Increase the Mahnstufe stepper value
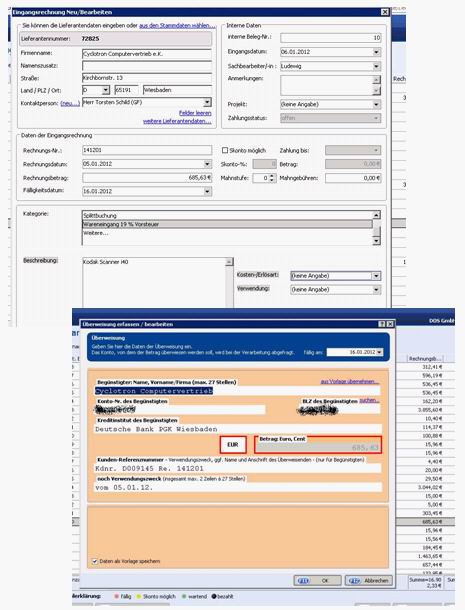Viewport: 465px width, 610px height. point(272,176)
